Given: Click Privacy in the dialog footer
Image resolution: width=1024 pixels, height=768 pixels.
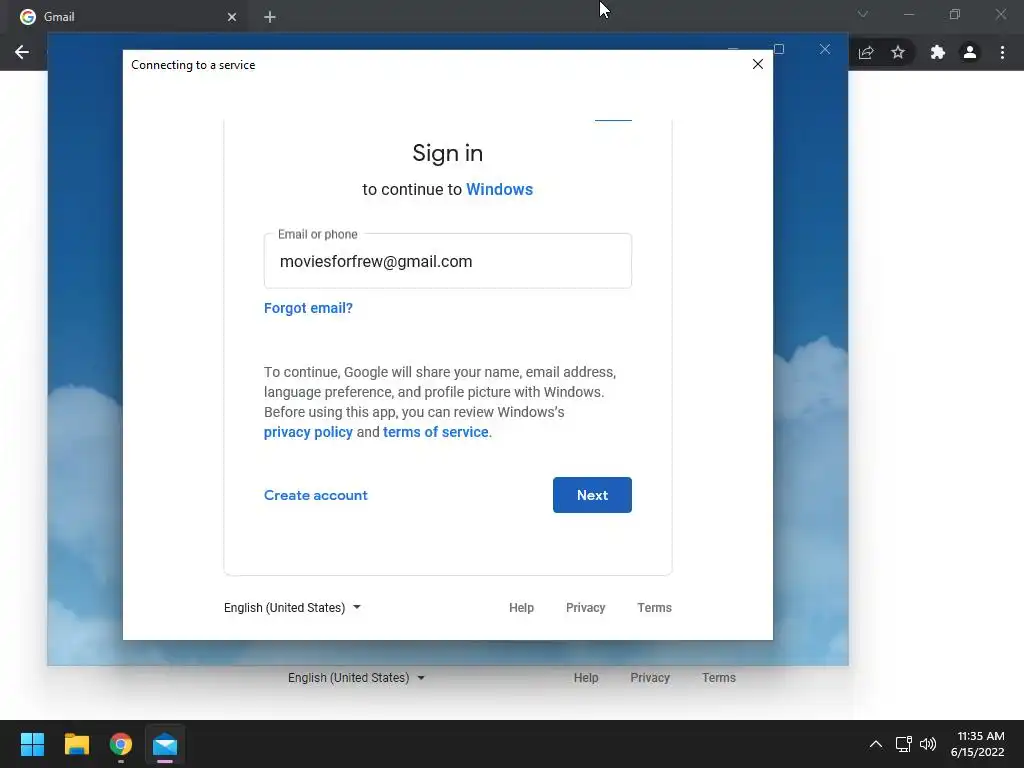Looking at the screenshot, I should pyautogui.click(x=585, y=607).
